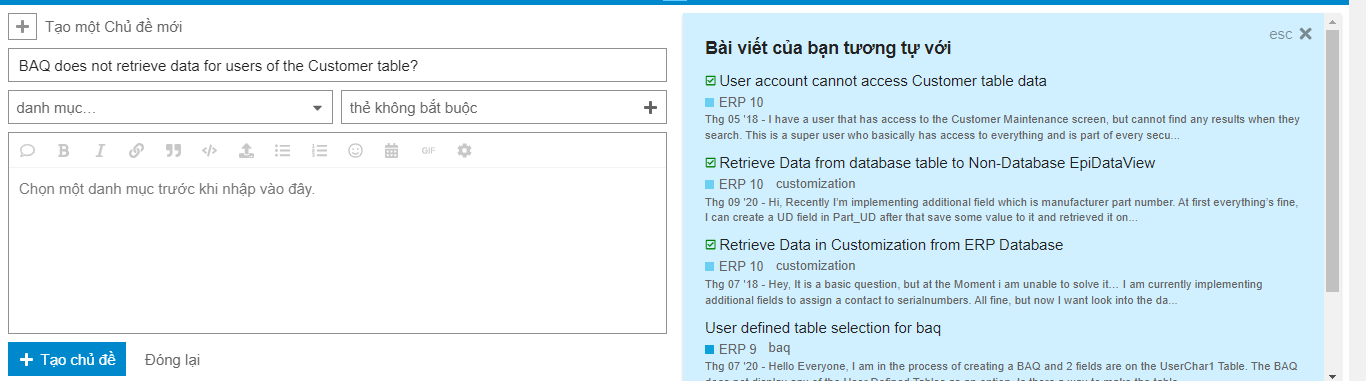Click the Tạo chủ đề button
This screenshot has height=381, width=1366.
click(x=67, y=359)
